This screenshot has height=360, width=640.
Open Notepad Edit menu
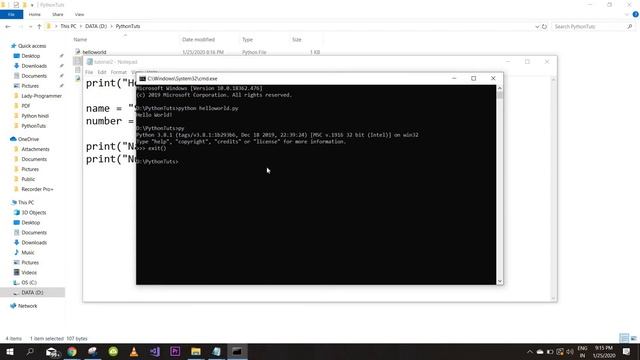click(102, 72)
